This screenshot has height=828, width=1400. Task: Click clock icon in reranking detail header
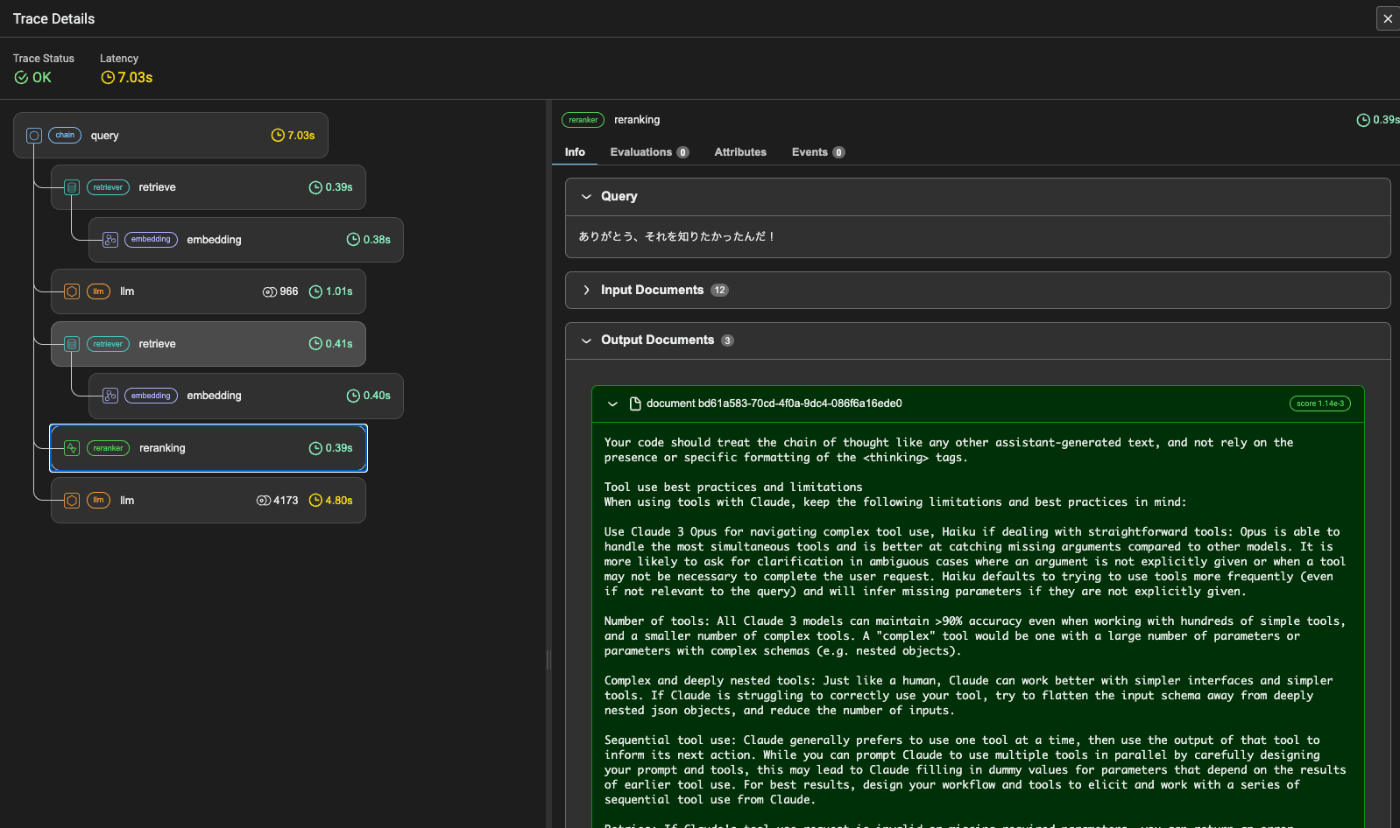pos(1363,120)
